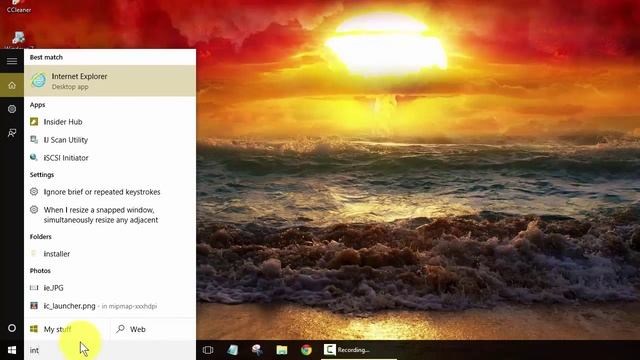Launch Internet Explorer best match

[110, 81]
